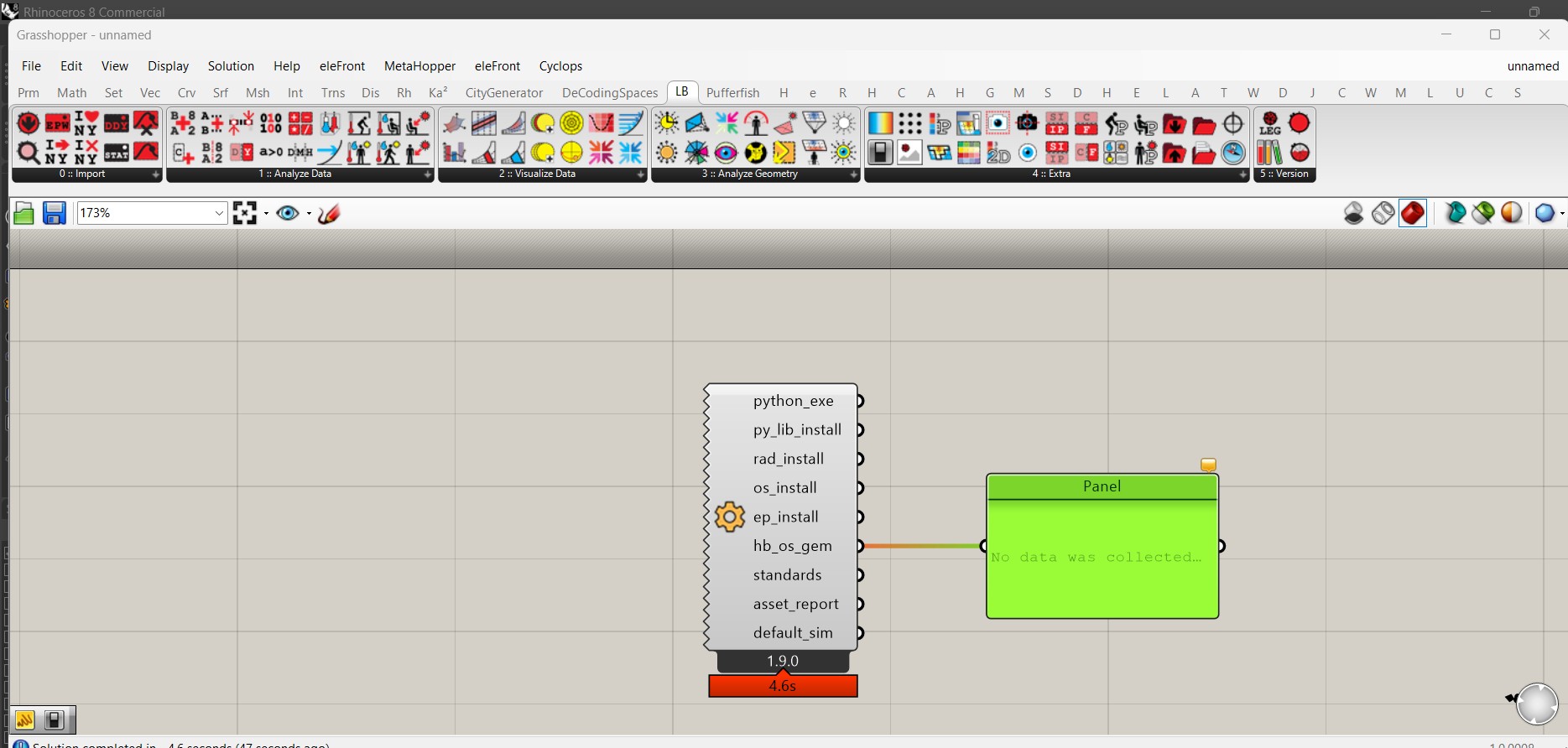Select the green Panel title bar

(1102, 486)
